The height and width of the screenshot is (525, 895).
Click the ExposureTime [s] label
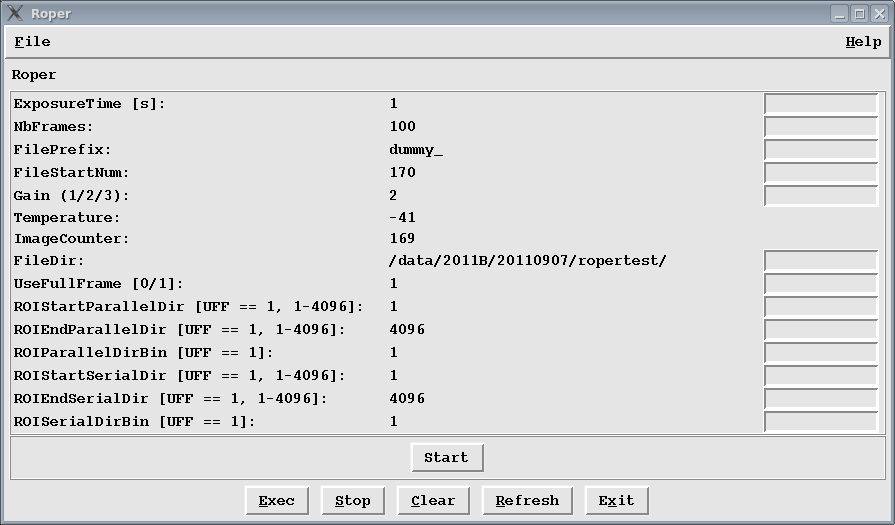point(89,104)
